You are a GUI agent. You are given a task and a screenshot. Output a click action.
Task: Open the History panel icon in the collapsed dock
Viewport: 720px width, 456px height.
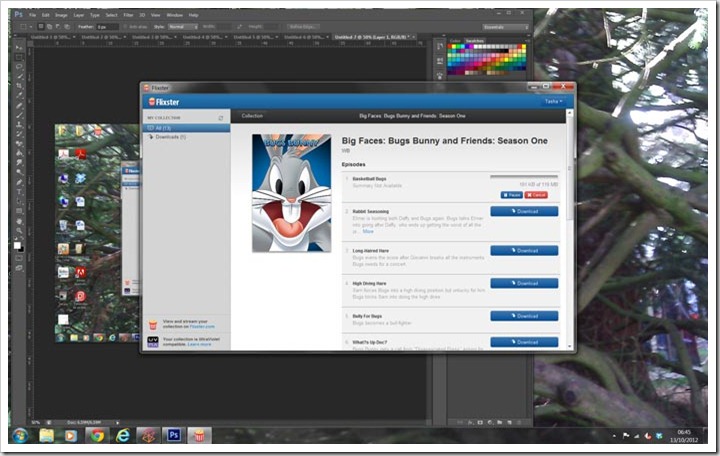pos(439,46)
